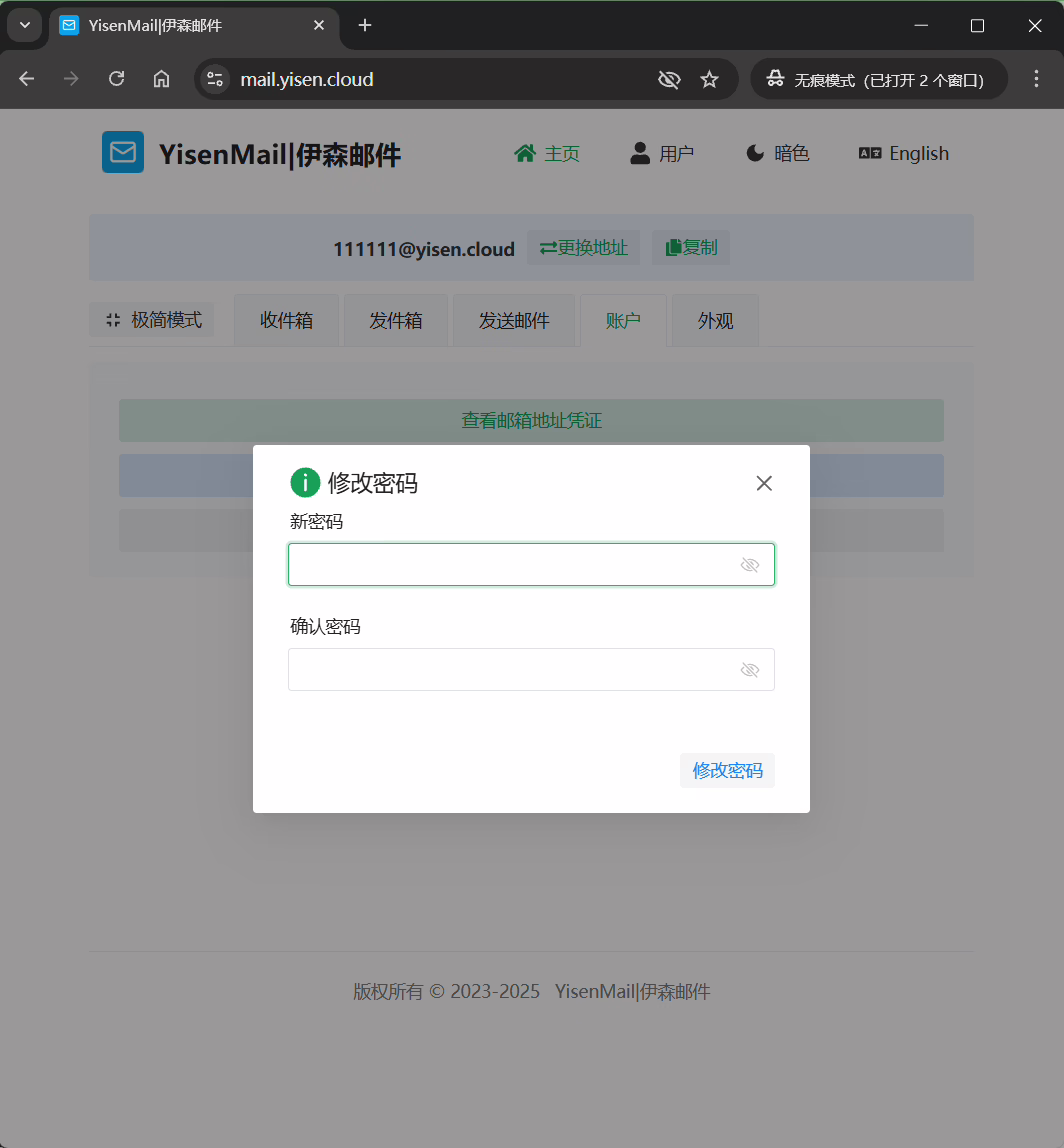
Task: Switch to the 收件箱 tab
Action: [x=286, y=320]
